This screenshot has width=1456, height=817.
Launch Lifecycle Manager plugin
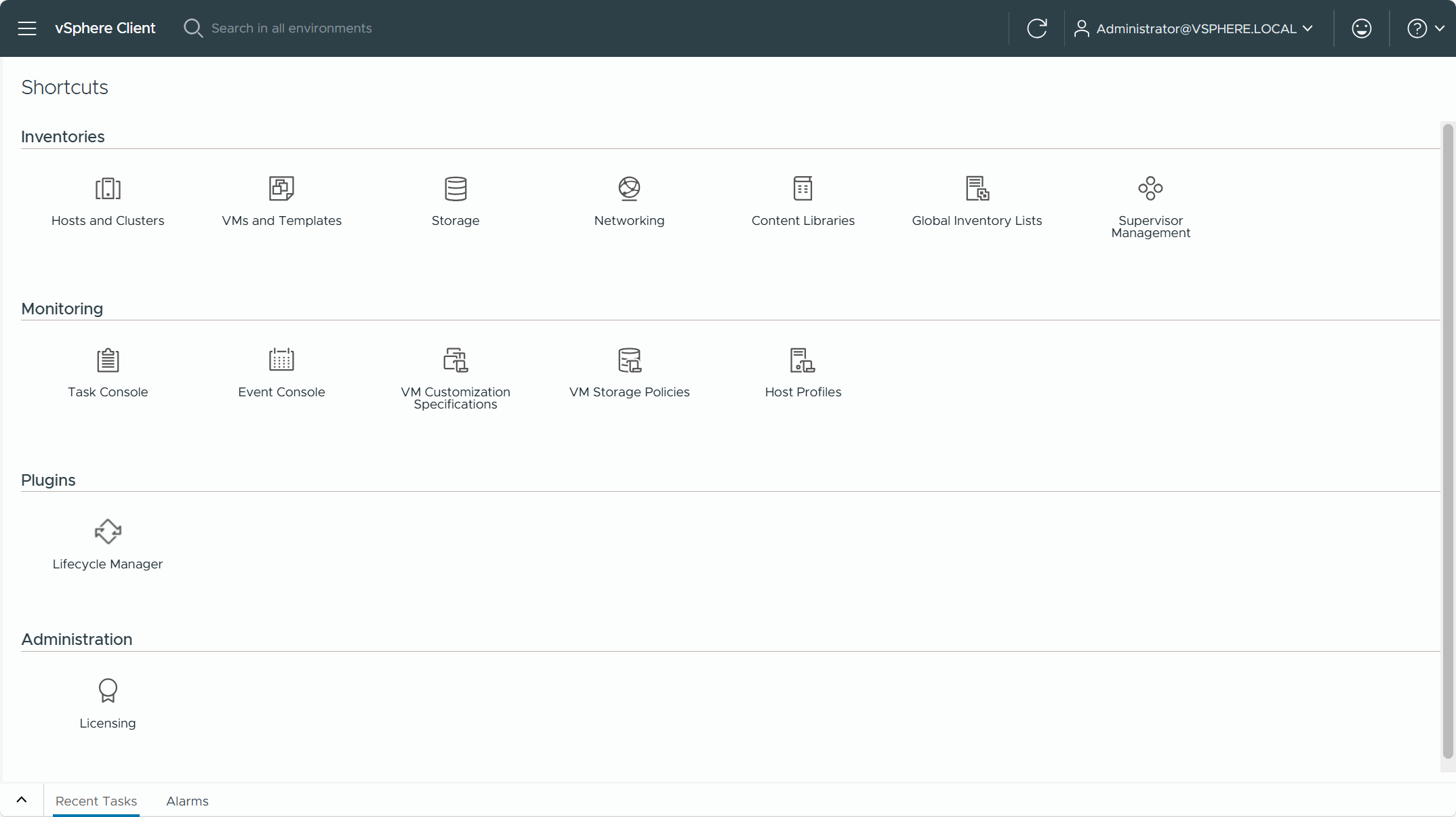pyautogui.click(x=108, y=544)
